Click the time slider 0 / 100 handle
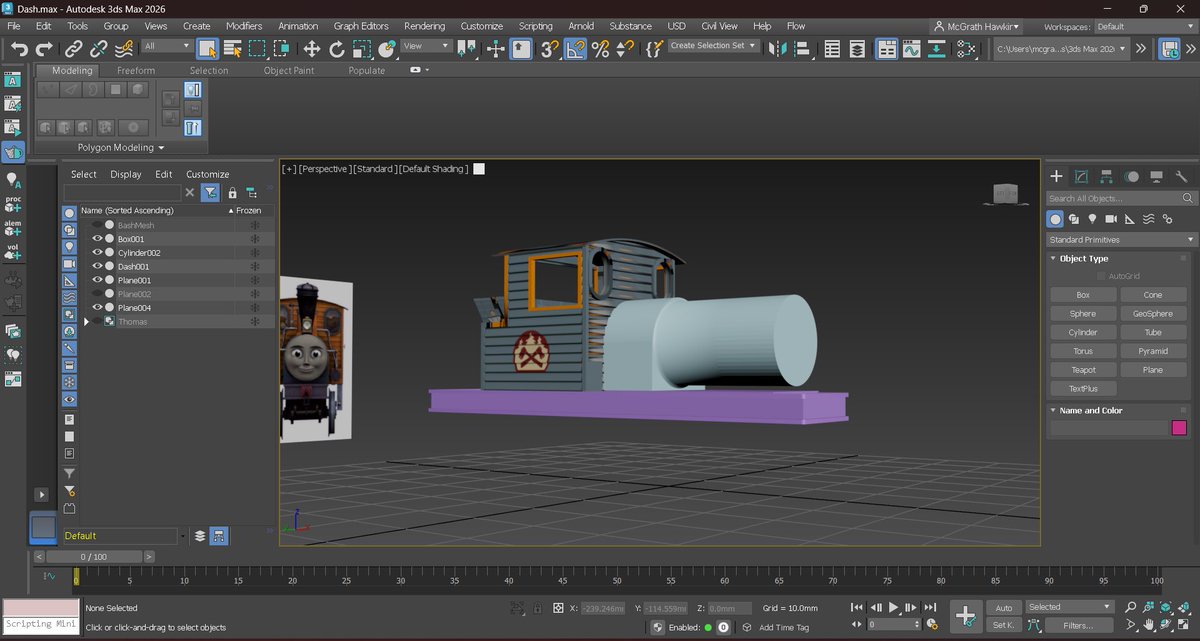 tap(93, 556)
